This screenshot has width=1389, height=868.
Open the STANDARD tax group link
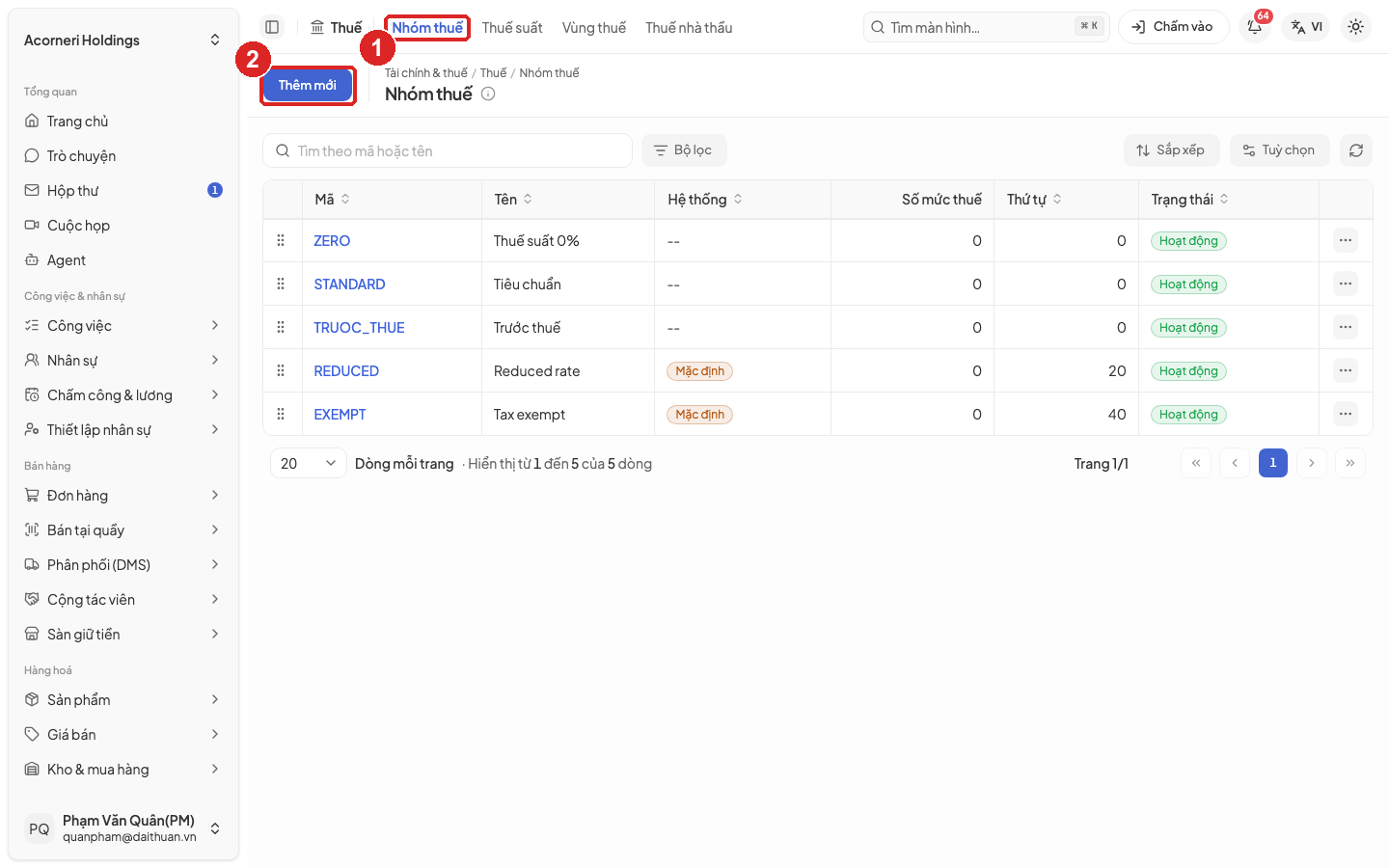pos(349,284)
